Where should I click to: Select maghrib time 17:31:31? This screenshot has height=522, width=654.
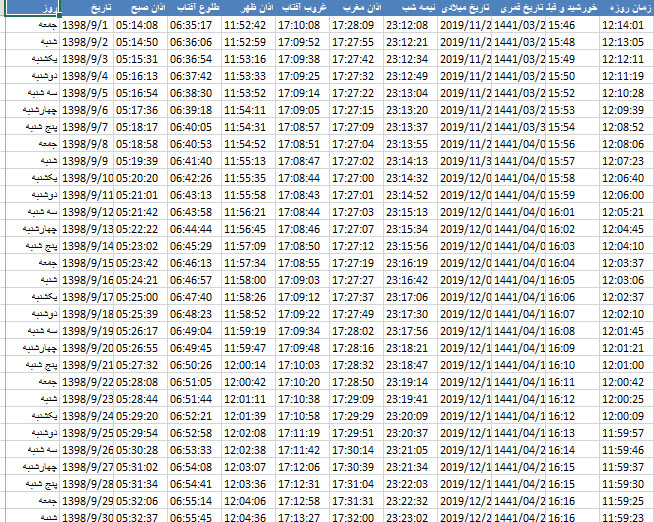pos(356,501)
